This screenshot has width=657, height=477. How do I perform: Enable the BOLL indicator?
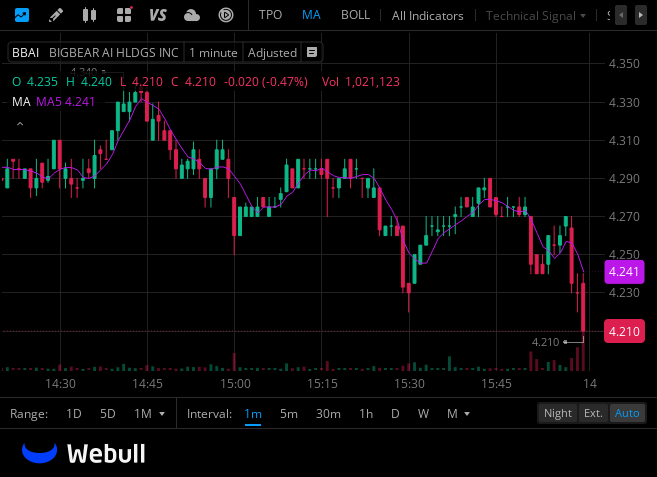pyautogui.click(x=355, y=15)
